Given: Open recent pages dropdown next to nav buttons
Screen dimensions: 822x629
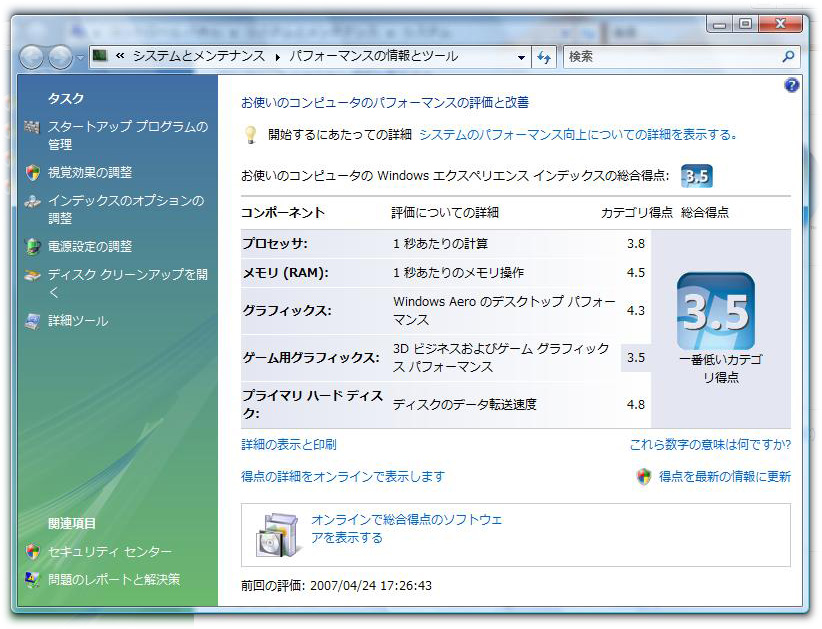Looking at the screenshot, I should point(80,57).
